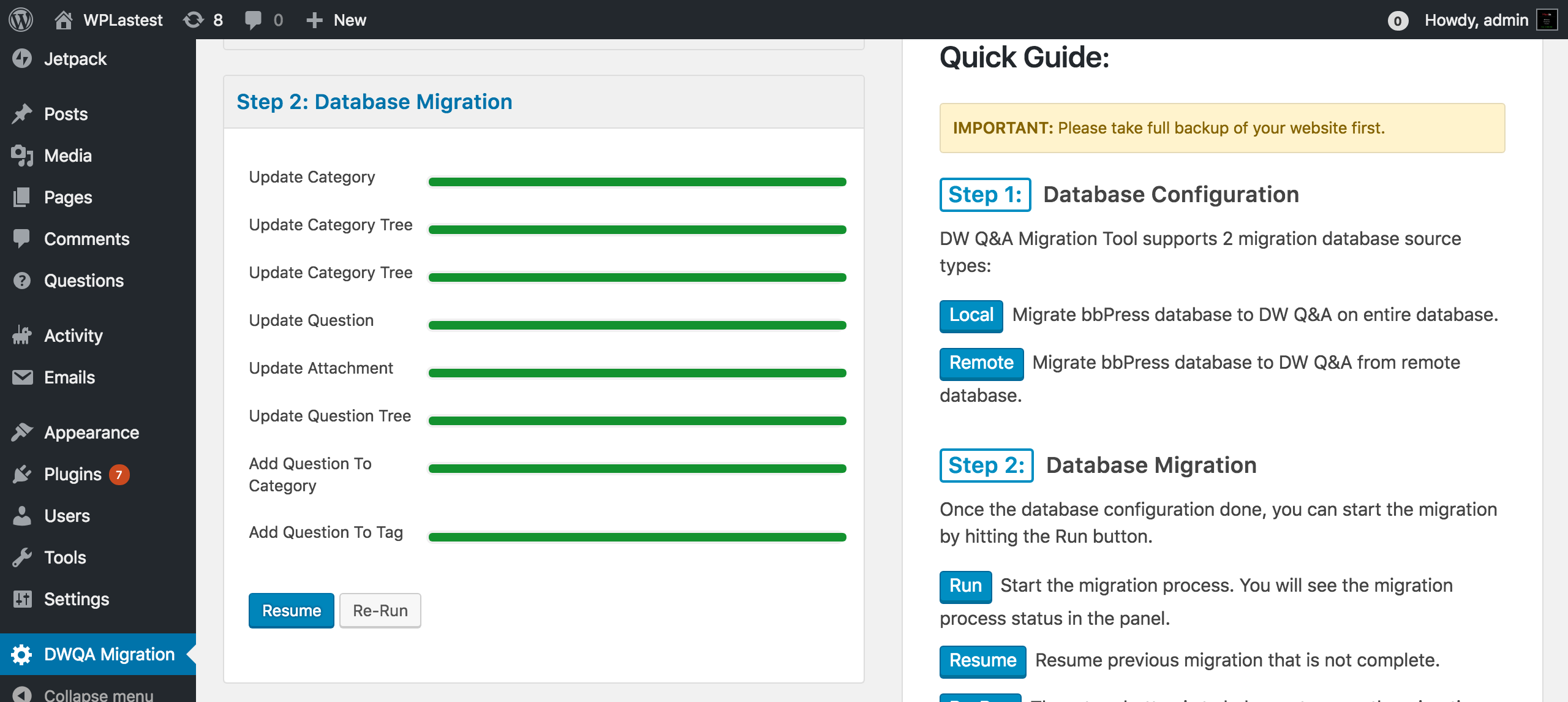Open the DWQA Migration menu item
1568x702 pixels.
tap(98, 654)
